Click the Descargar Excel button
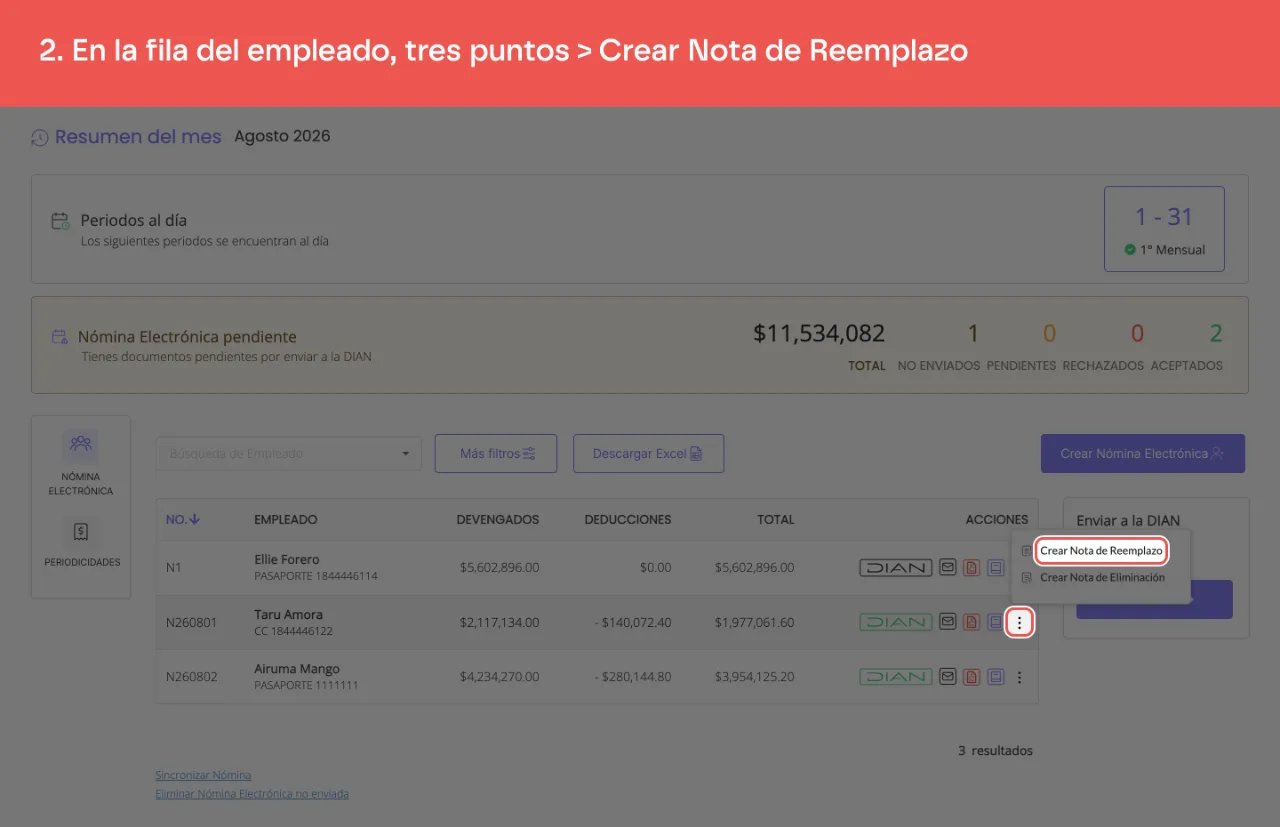 click(648, 454)
